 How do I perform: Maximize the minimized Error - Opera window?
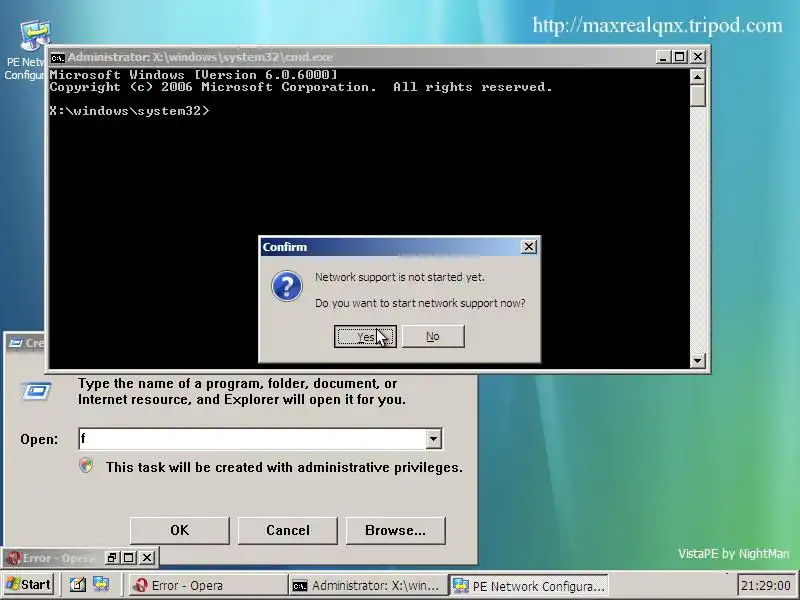point(129,558)
